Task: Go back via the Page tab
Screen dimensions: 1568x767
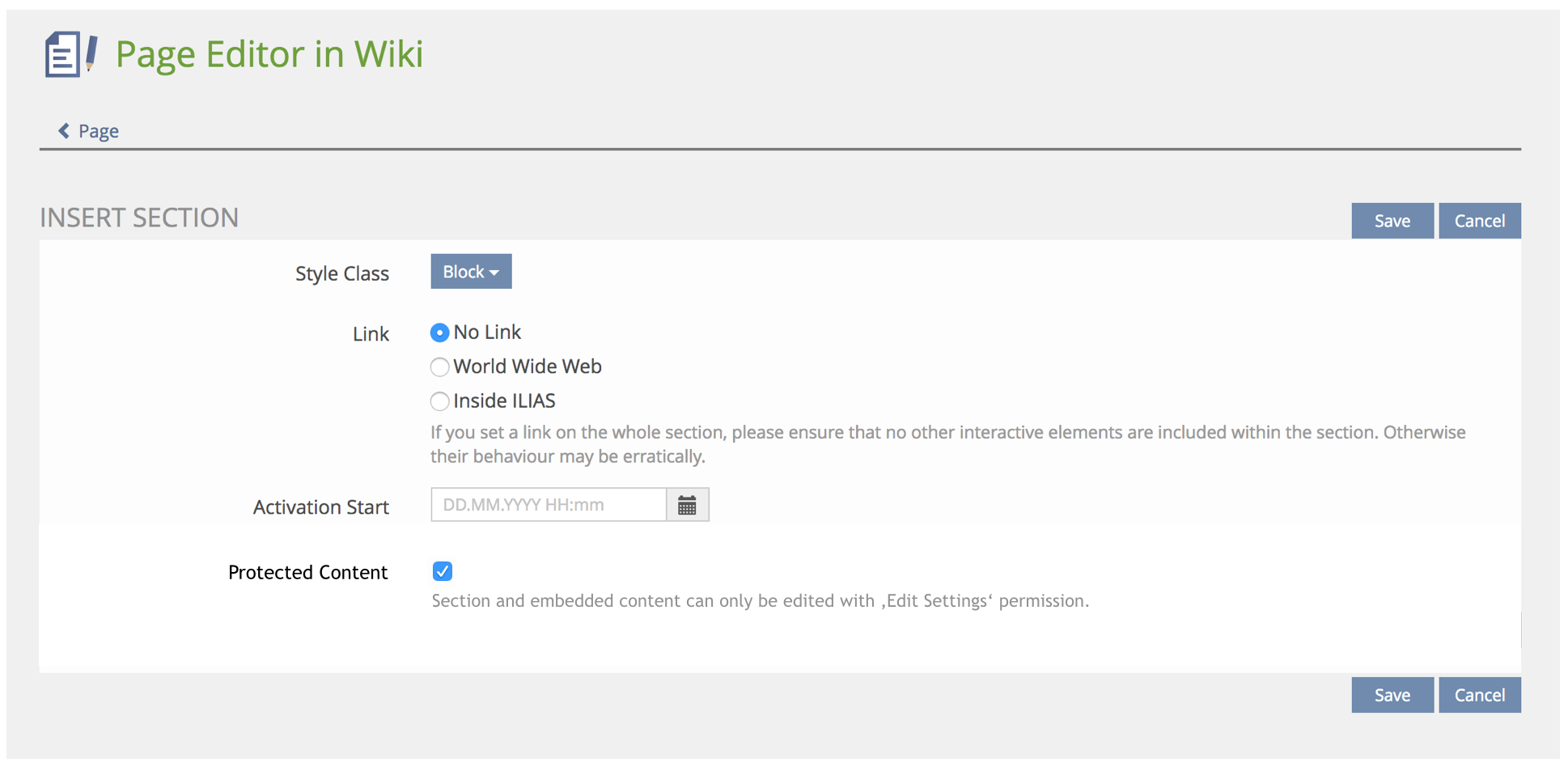Action: (99, 131)
